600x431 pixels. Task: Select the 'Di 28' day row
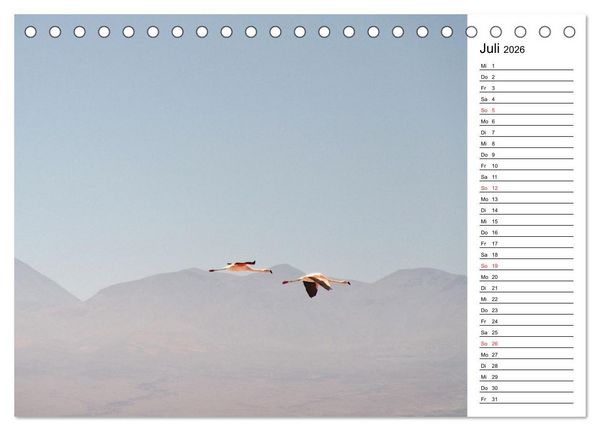point(527,366)
